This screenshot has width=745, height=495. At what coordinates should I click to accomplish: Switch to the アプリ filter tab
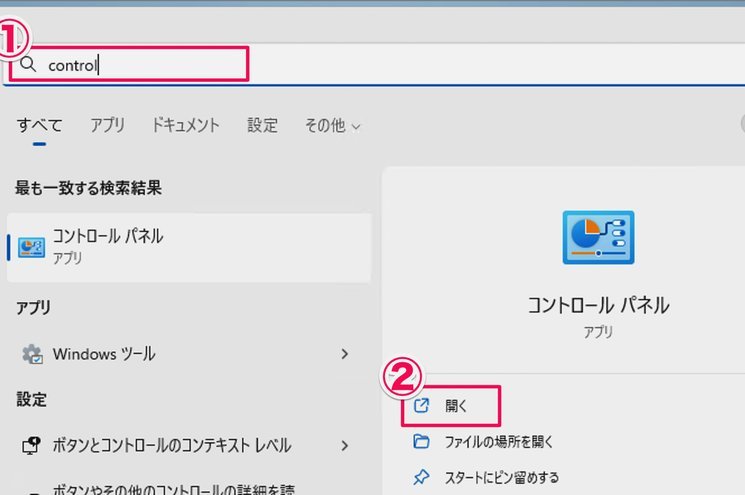point(107,125)
